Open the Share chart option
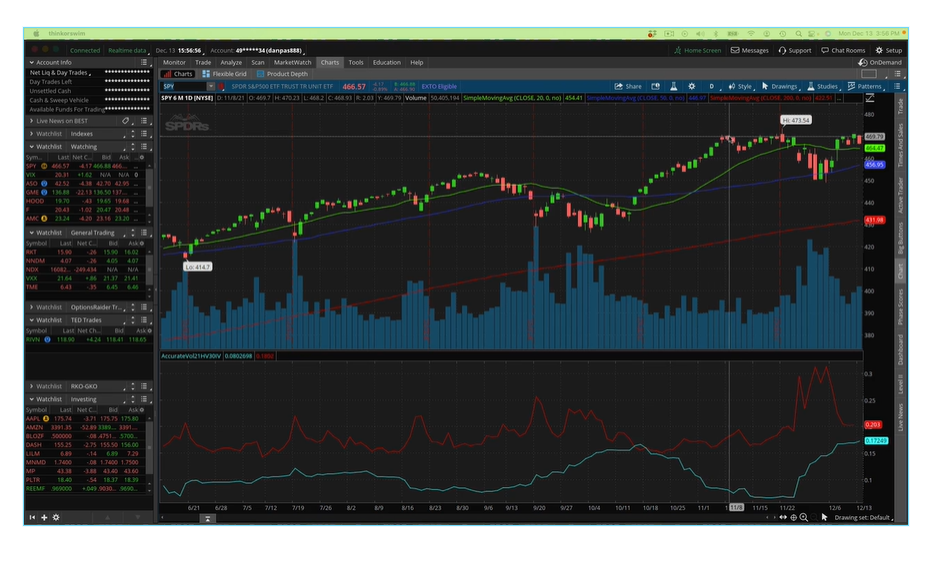The width and height of the screenshot is (935, 562). [628, 87]
